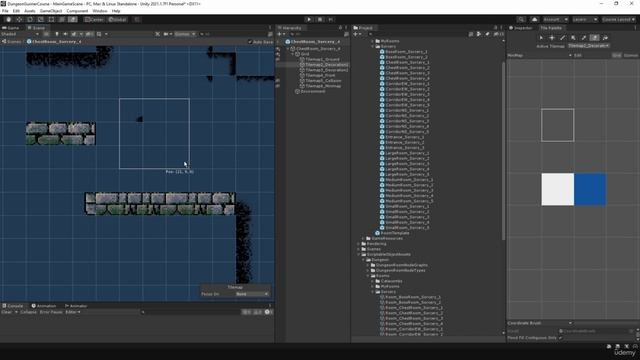
Task: Collapse the Sorcery prefab folder
Action: pos(373,47)
